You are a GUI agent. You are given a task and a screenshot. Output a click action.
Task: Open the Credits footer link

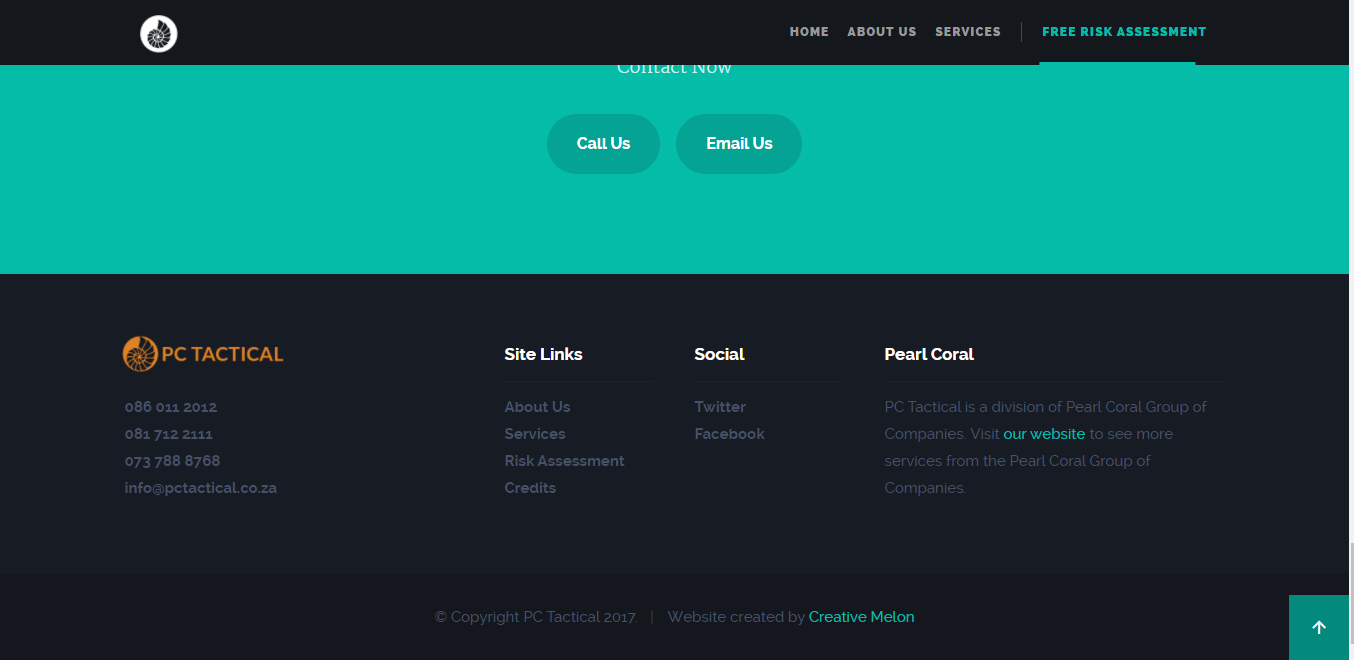(x=530, y=488)
